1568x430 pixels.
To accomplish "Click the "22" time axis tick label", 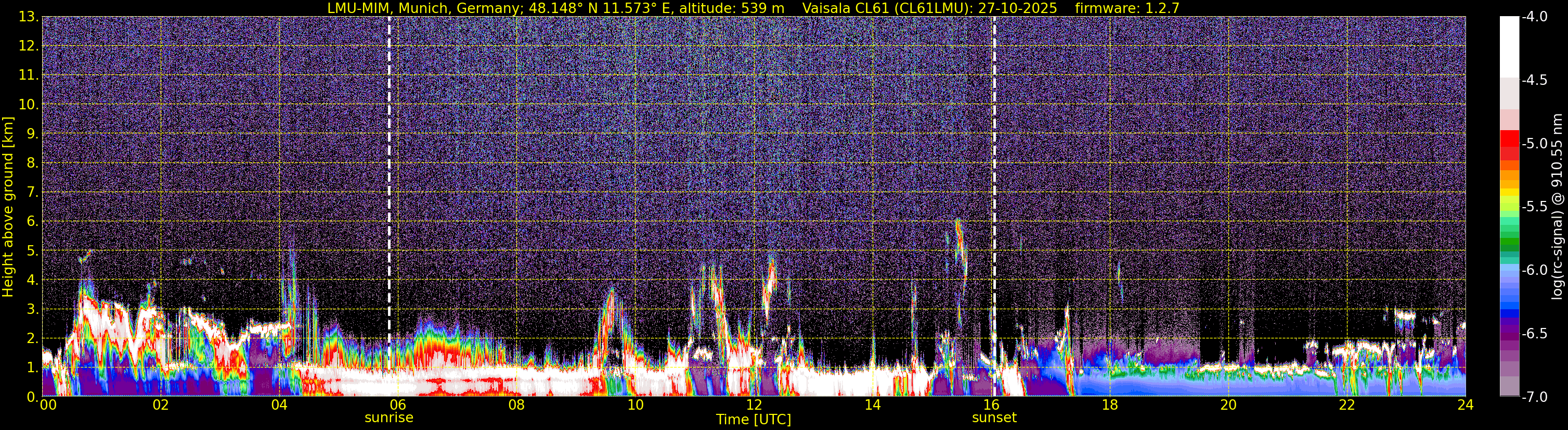I will tap(1347, 405).
